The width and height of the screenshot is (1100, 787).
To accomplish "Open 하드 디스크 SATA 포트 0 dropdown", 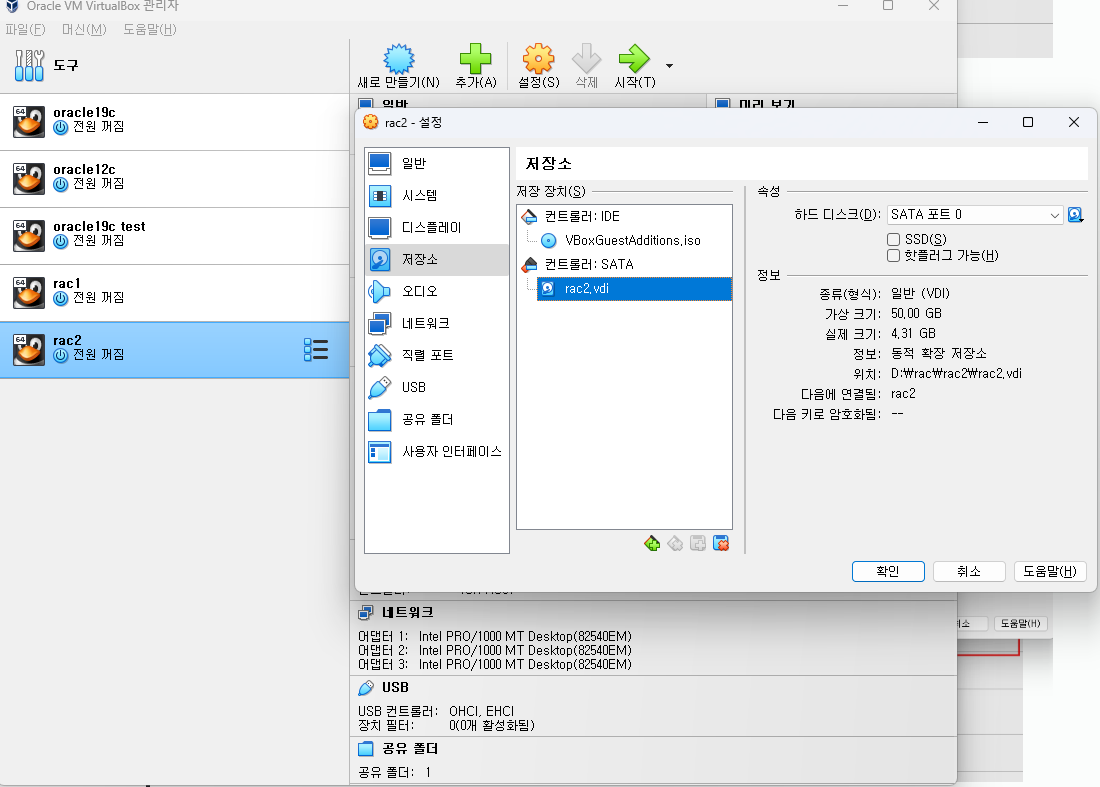I will pyautogui.click(x=975, y=215).
